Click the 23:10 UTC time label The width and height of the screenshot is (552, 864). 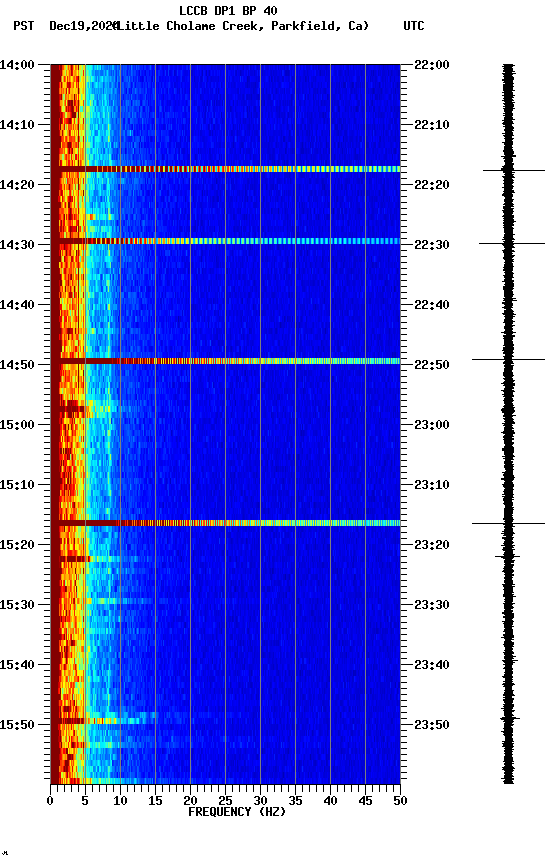(432, 485)
